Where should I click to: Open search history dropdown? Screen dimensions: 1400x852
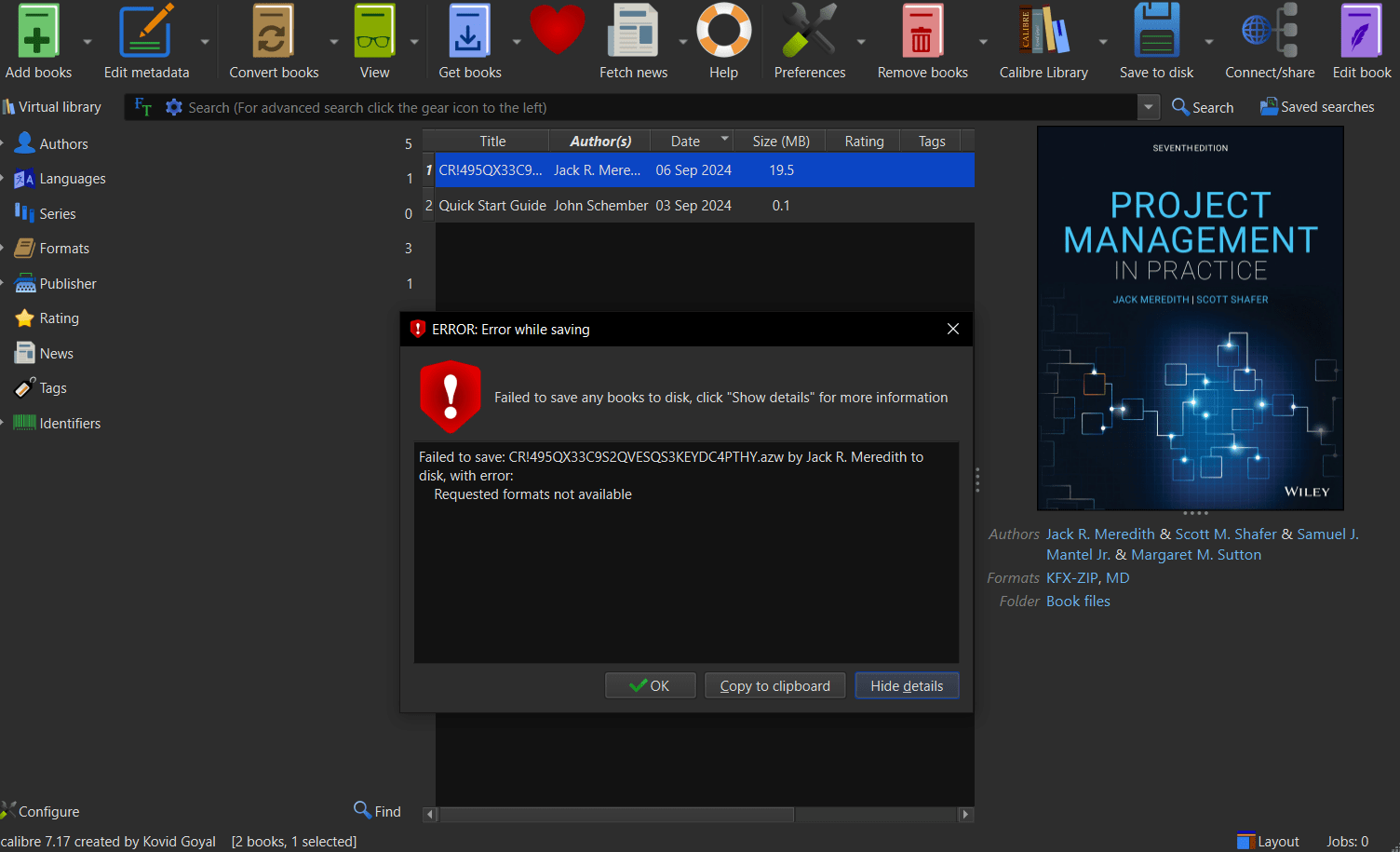pyautogui.click(x=1149, y=107)
